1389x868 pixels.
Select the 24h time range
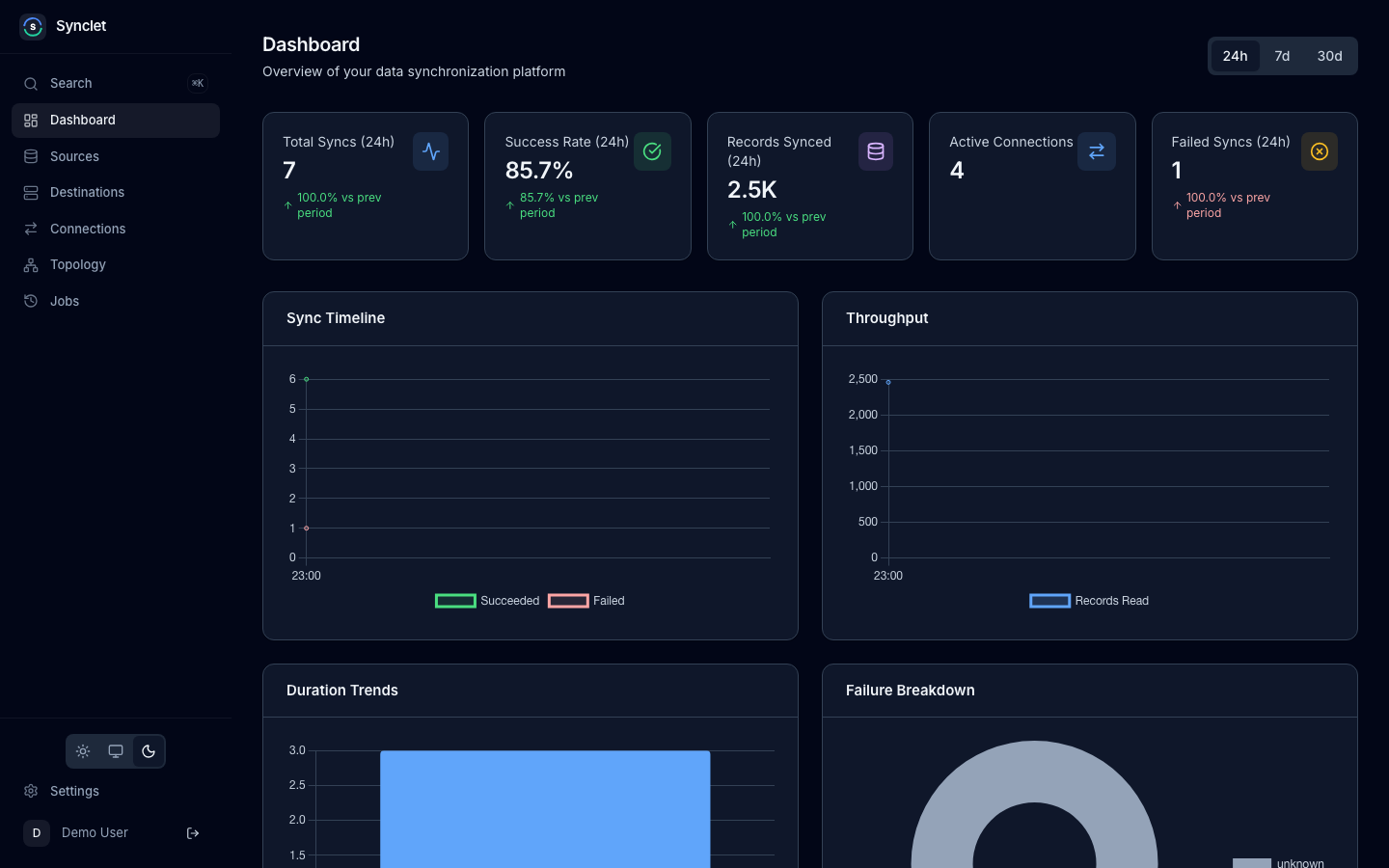coord(1236,56)
